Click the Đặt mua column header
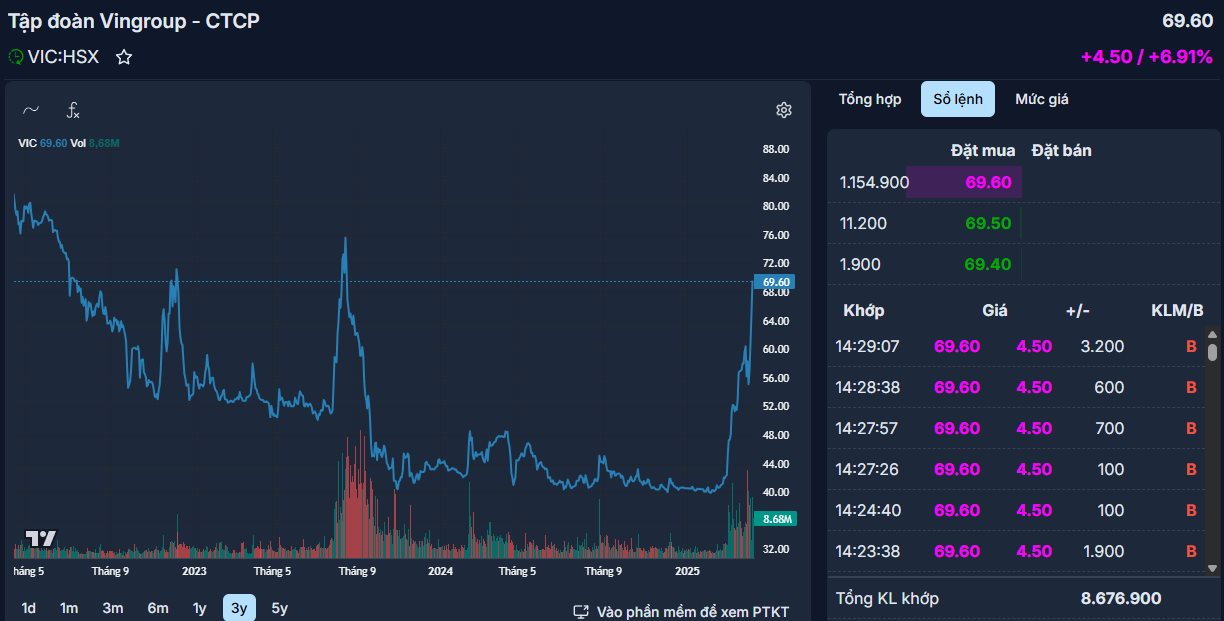 pyautogui.click(x=983, y=150)
